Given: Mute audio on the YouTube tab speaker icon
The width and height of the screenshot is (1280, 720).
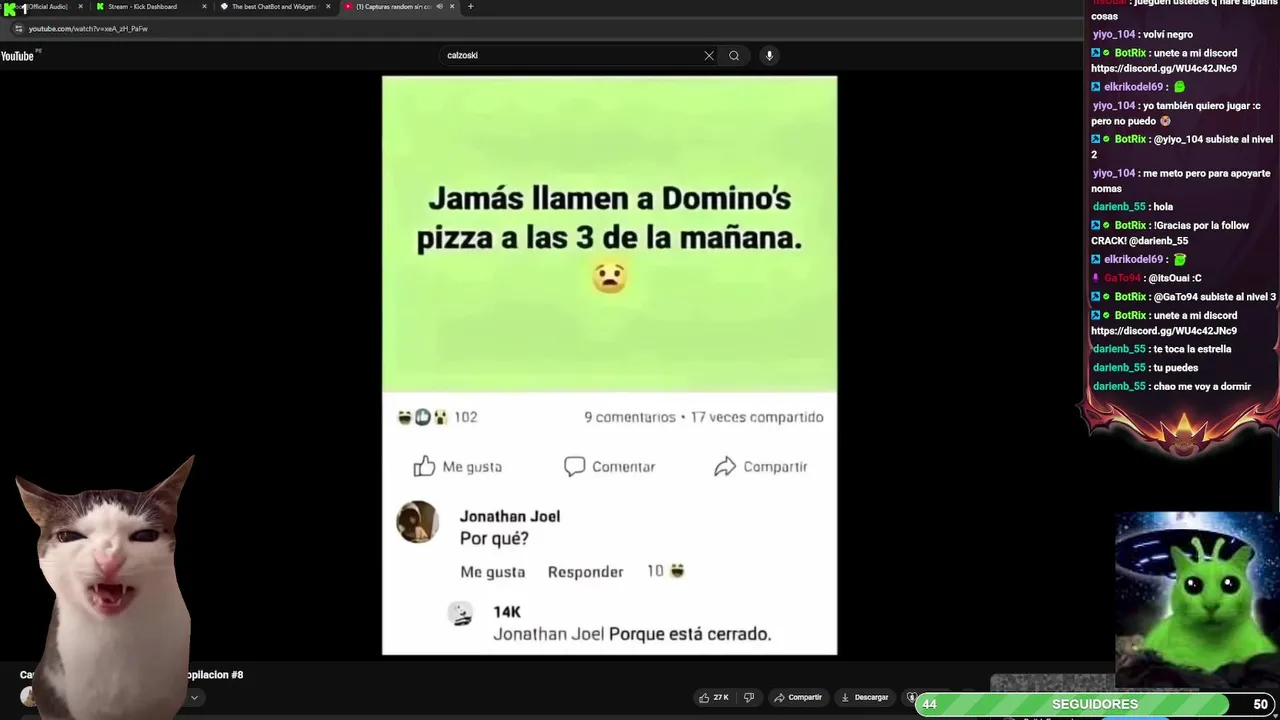Looking at the screenshot, I should point(439,6).
